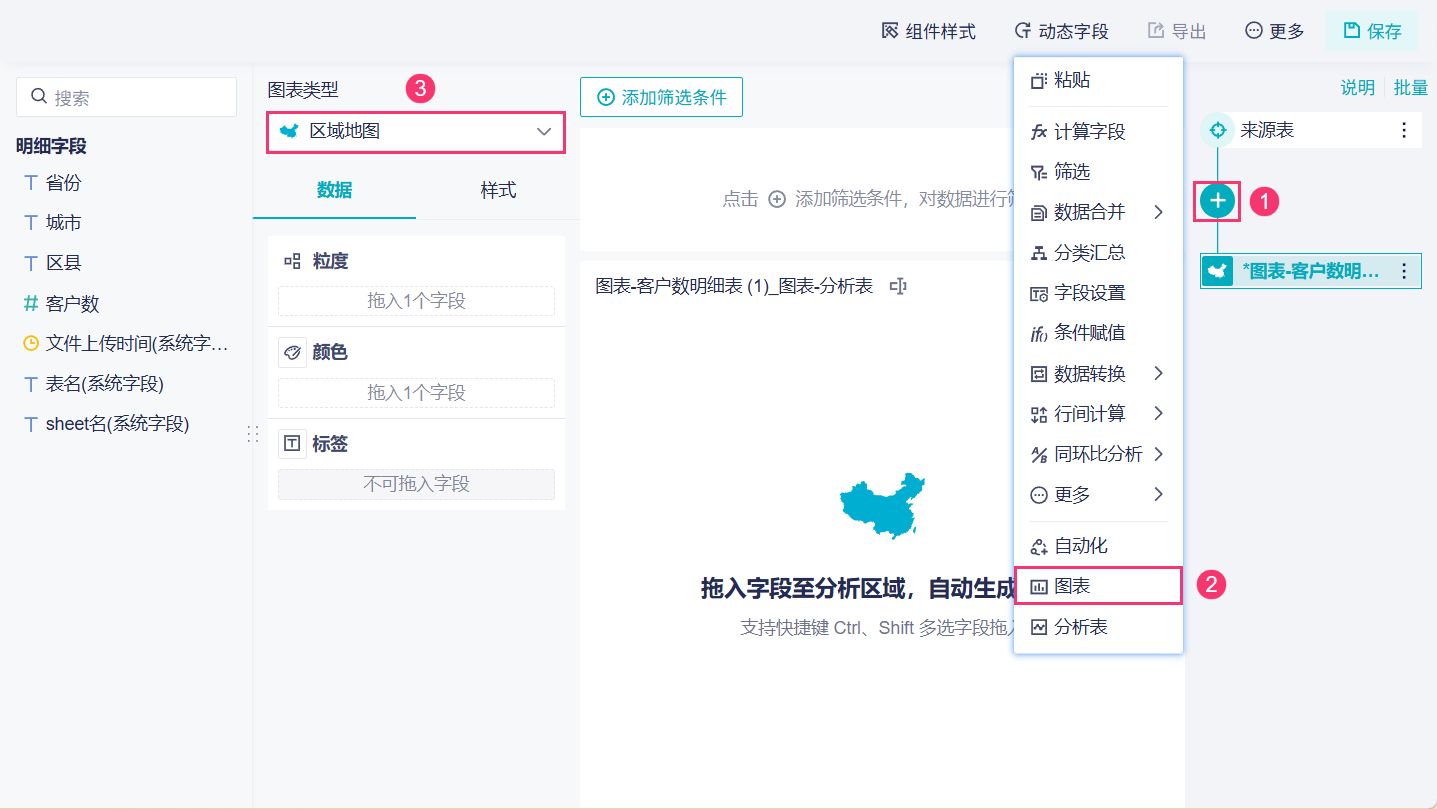Expand the 行间计算 submenu
Screen dimensions: 1437x809
click(x=1098, y=413)
